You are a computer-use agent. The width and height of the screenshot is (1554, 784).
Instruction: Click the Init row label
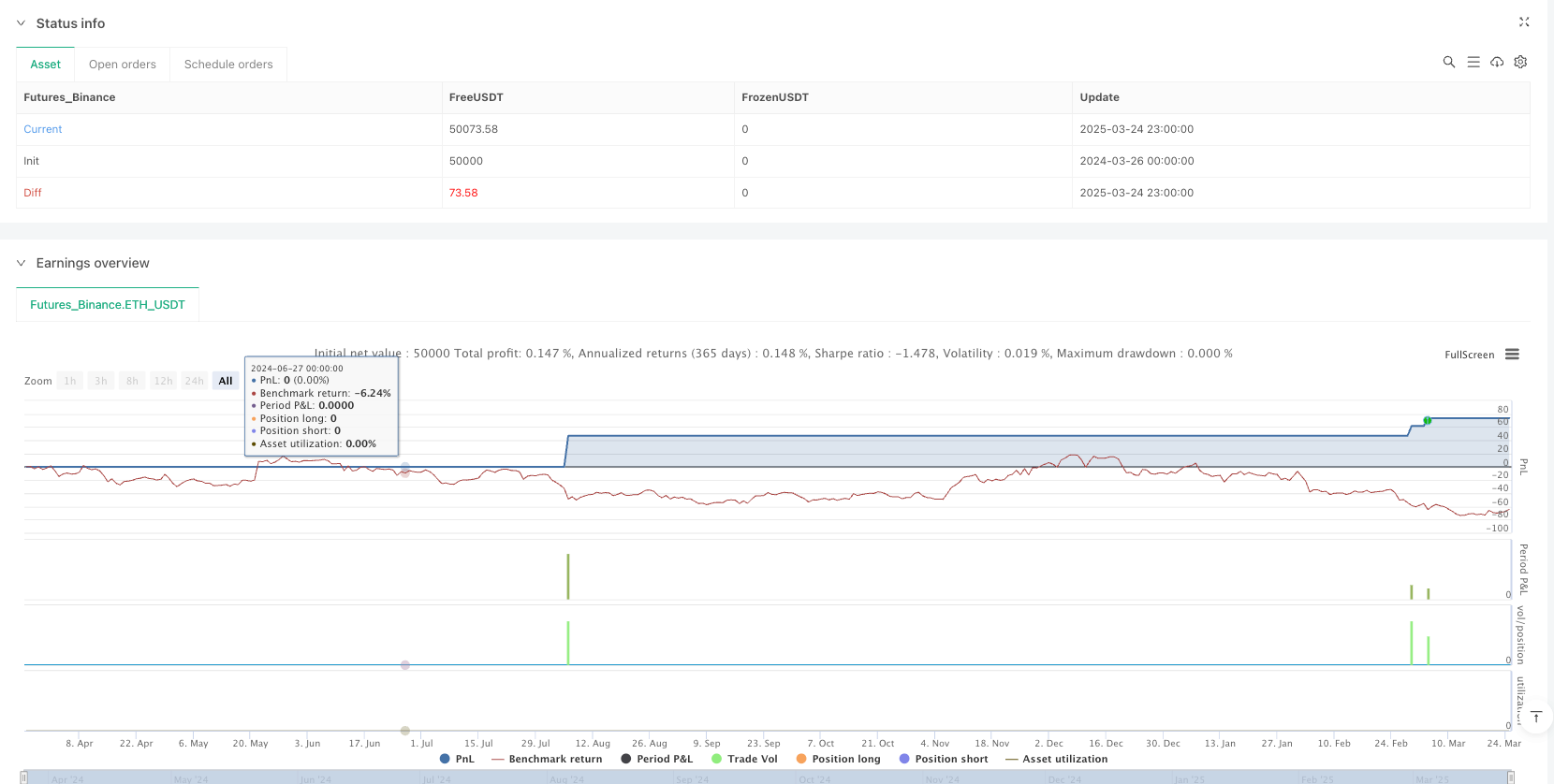pos(32,161)
